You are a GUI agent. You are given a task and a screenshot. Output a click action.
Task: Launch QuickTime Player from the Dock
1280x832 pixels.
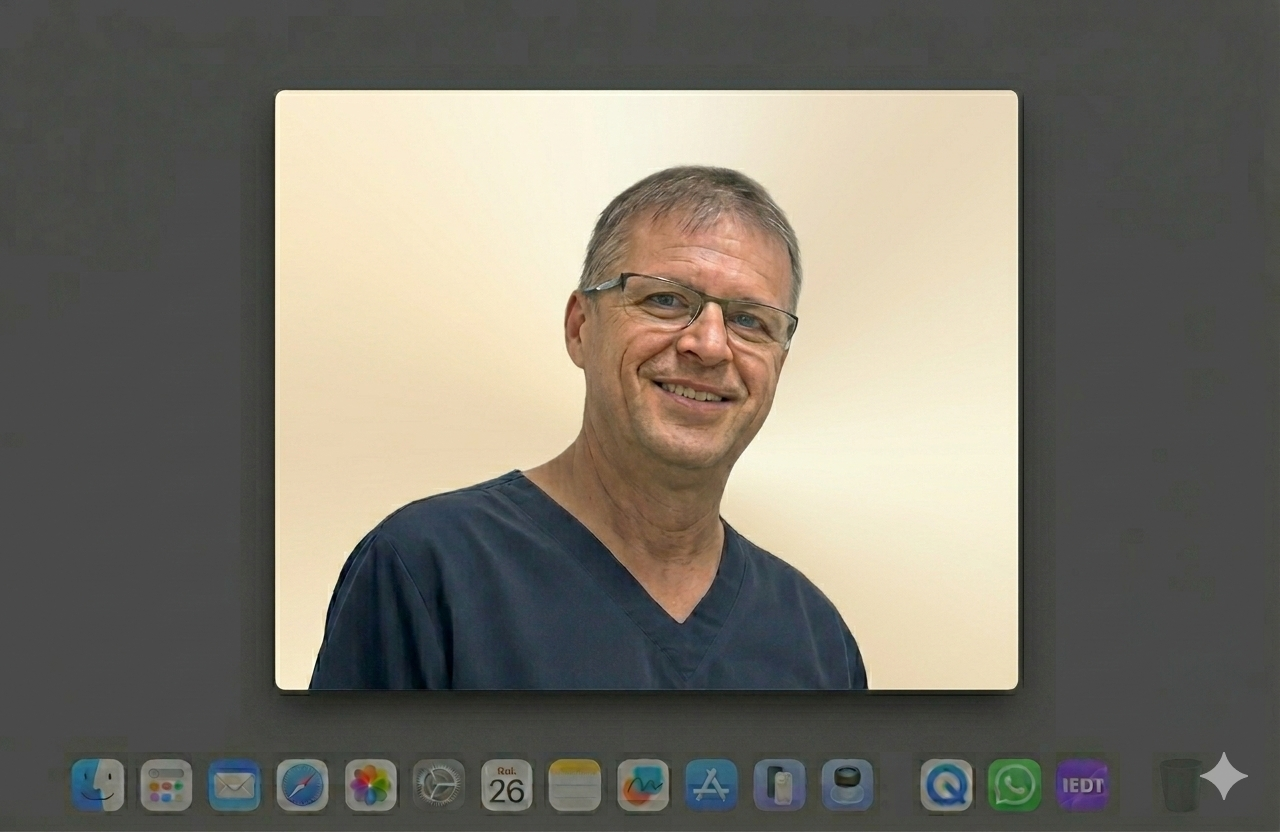tap(947, 785)
